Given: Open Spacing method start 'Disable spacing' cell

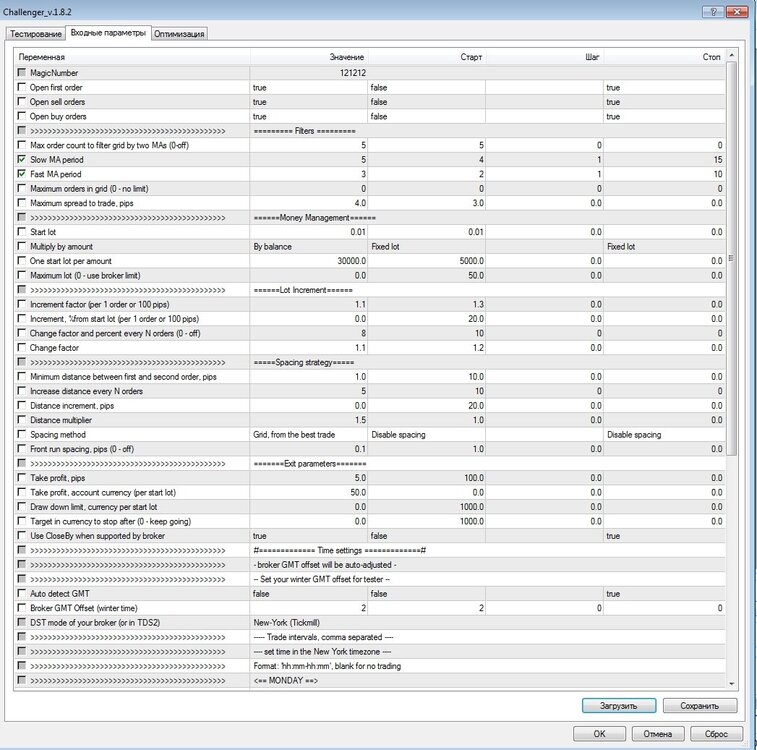Looking at the screenshot, I should pyautogui.click(x=426, y=435).
